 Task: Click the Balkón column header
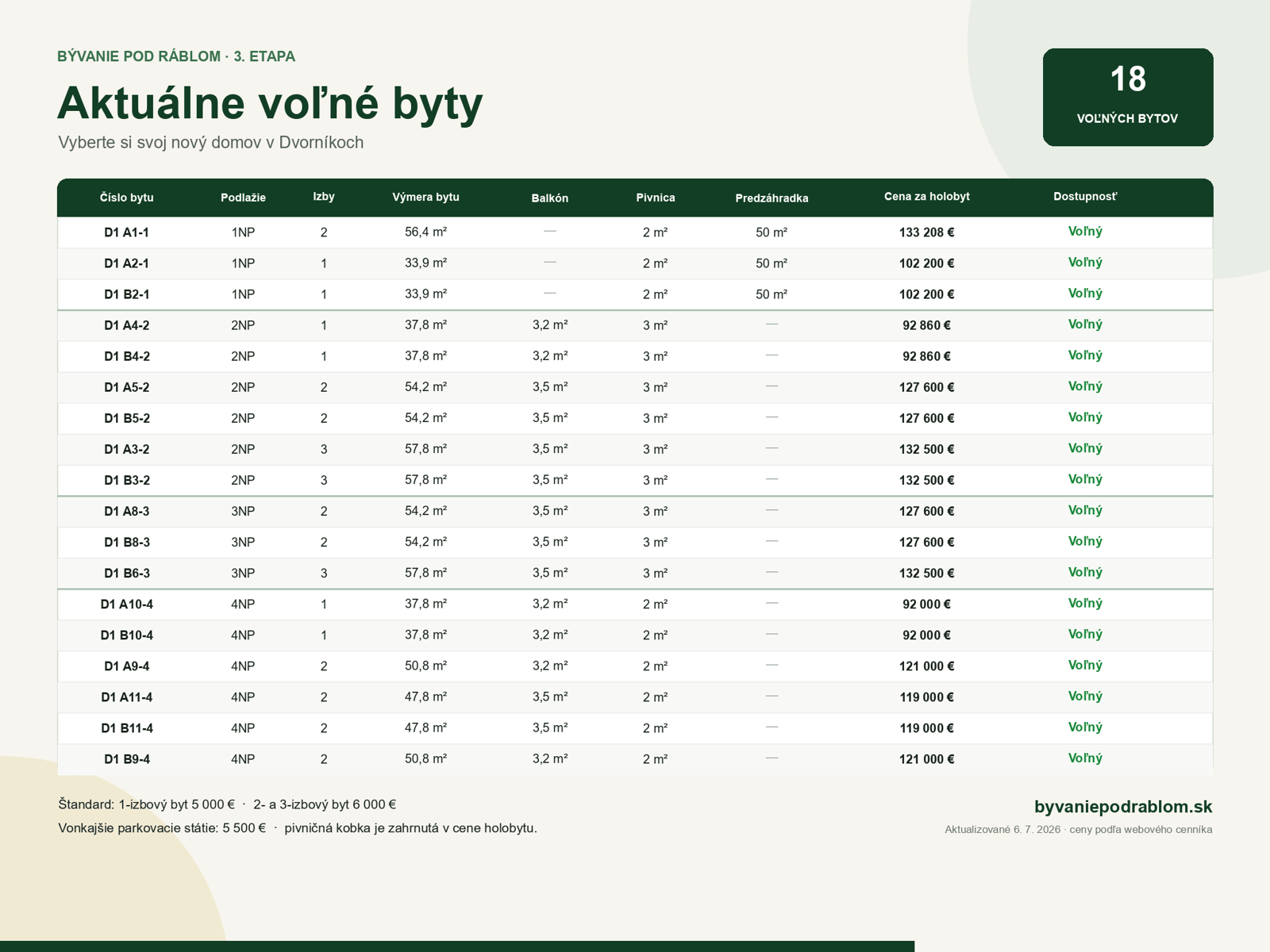click(x=550, y=198)
